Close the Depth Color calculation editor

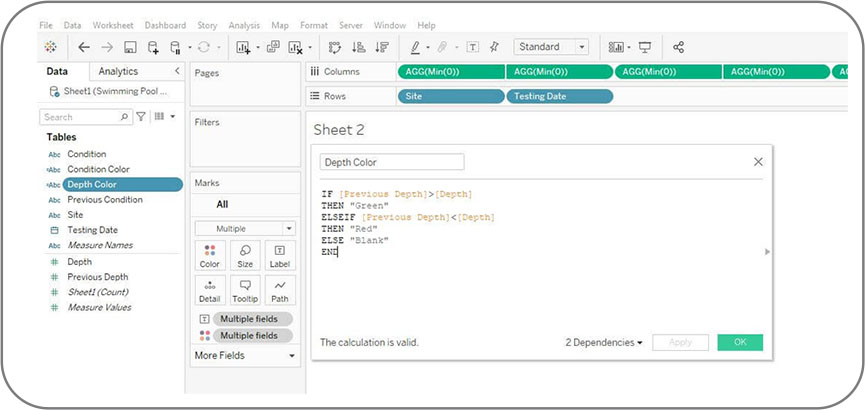point(758,162)
